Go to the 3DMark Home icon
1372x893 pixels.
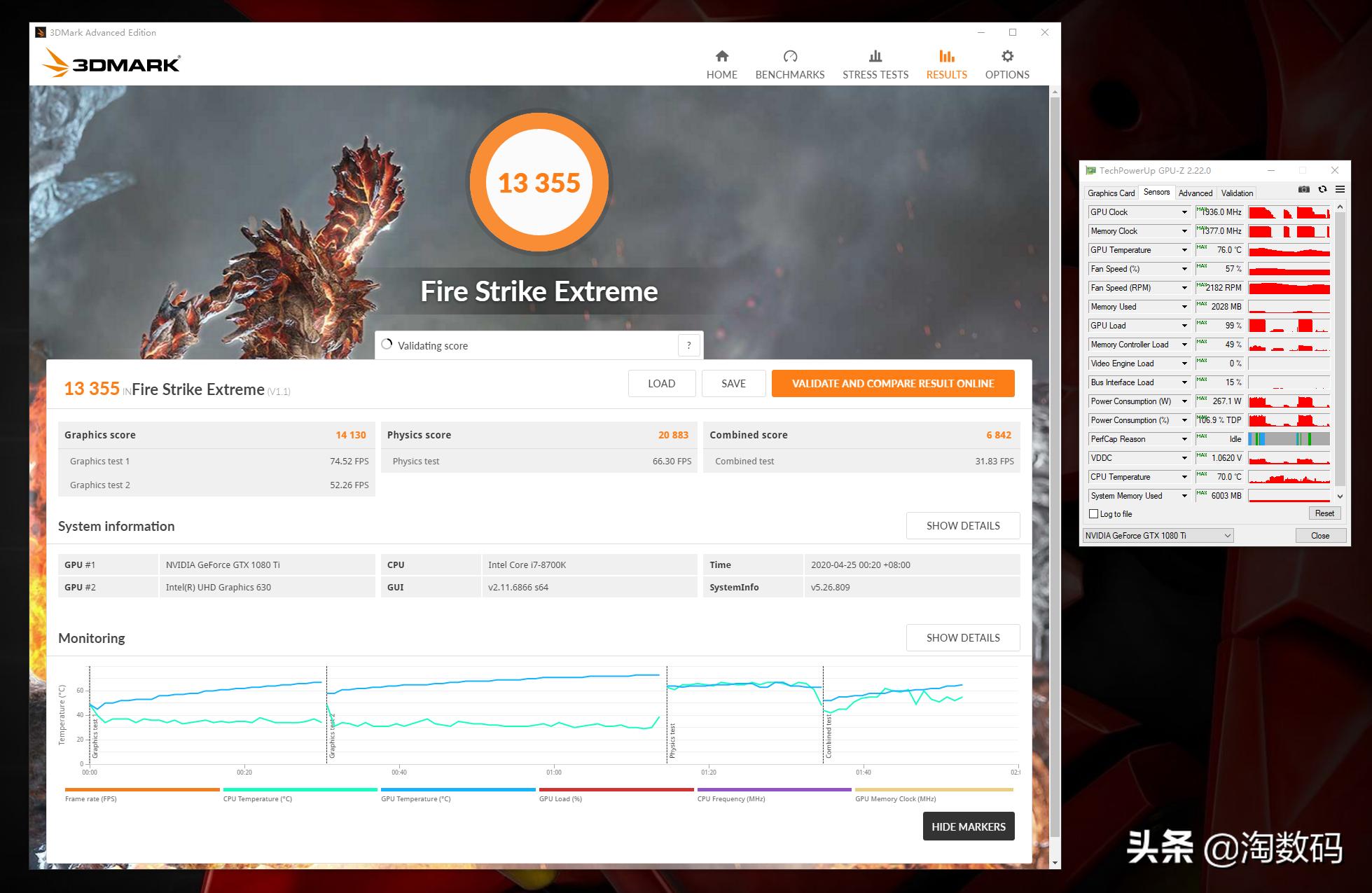(x=721, y=57)
